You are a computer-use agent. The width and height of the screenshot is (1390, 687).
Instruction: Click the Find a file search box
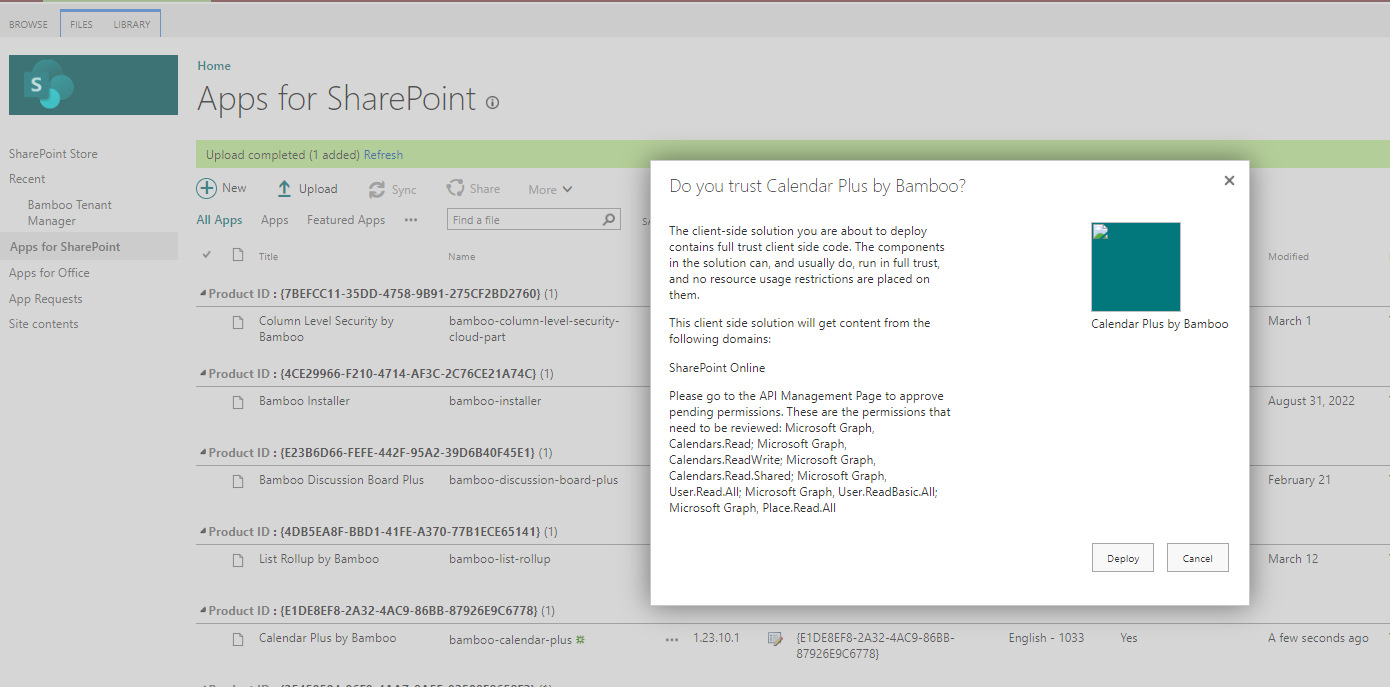533,220
